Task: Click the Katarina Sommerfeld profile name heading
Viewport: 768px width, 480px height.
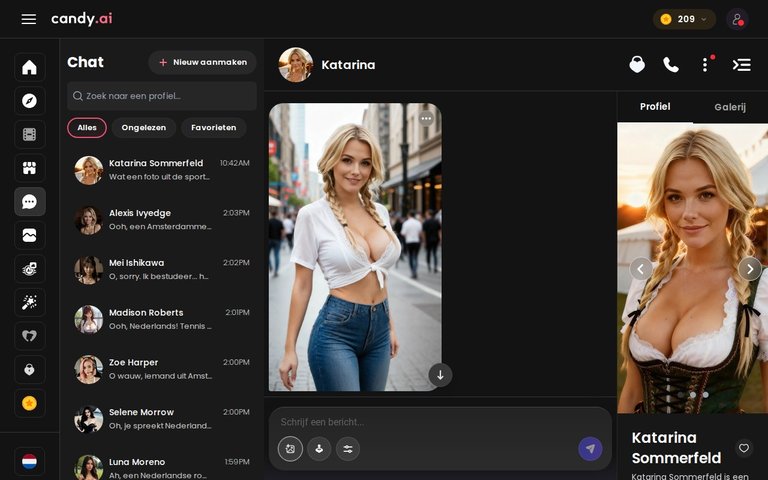Action: pyautogui.click(x=676, y=448)
